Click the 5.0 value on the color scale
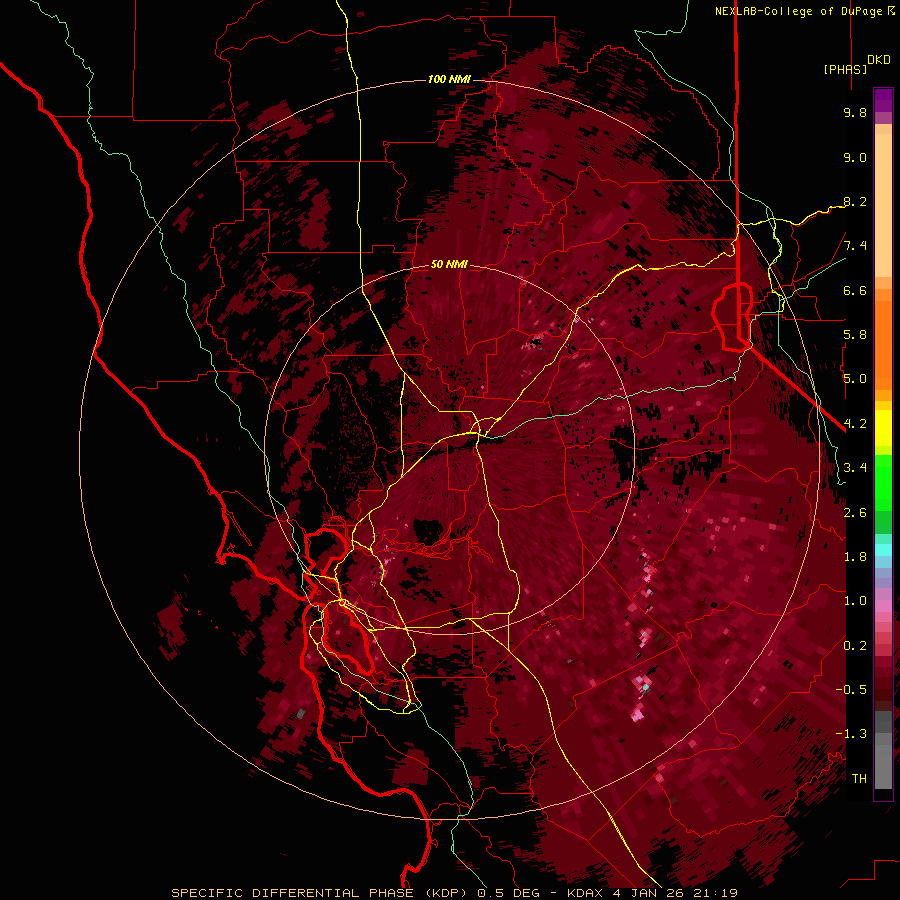This screenshot has width=900, height=900. (855, 379)
